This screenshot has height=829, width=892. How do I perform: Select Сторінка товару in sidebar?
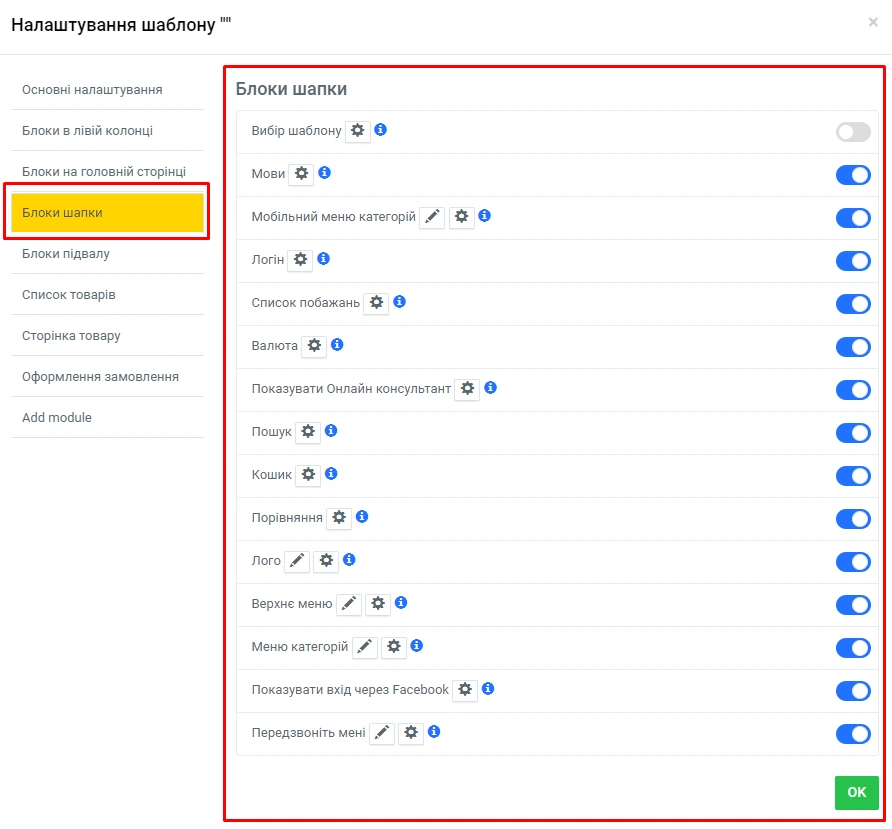[71, 336]
